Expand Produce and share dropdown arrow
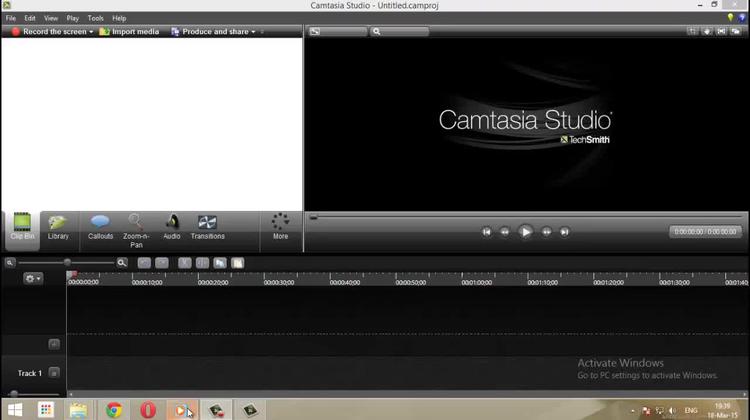The width and height of the screenshot is (750, 420). coord(254,32)
